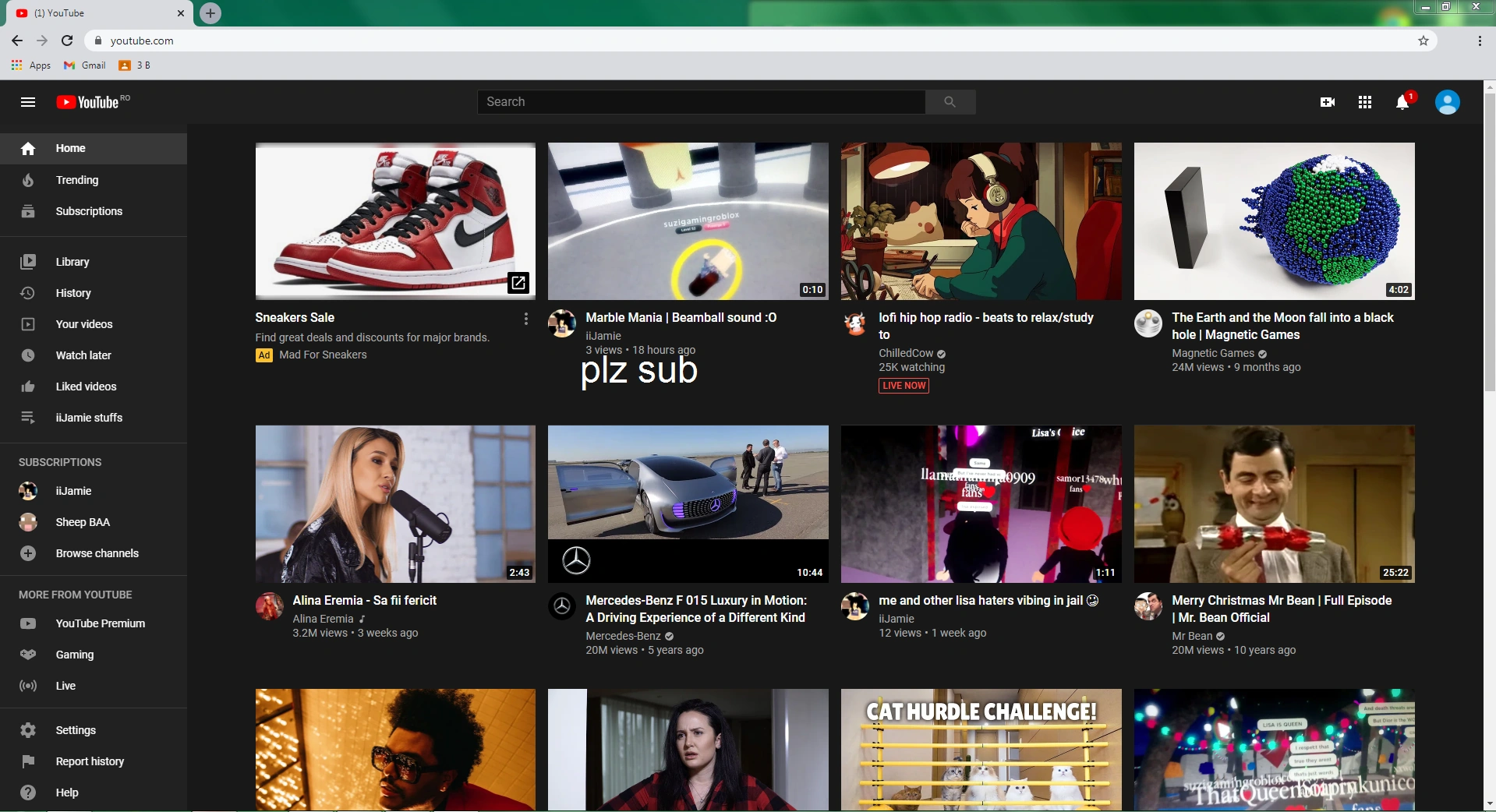The image size is (1496, 812).
Task: Click the address bar showing youtube.com
Action: (x=760, y=41)
